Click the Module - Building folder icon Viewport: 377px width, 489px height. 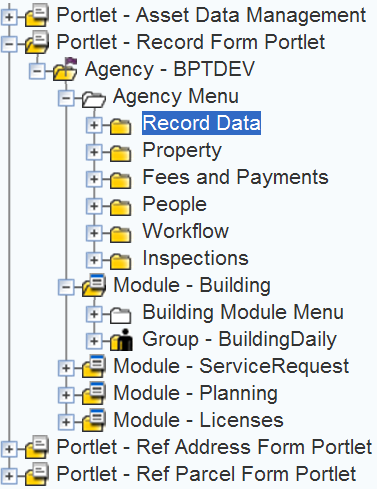click(94, 285)
